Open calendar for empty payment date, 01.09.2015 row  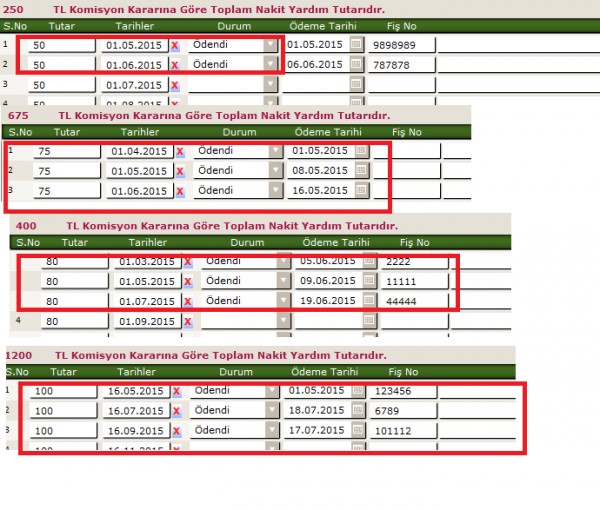369,320
